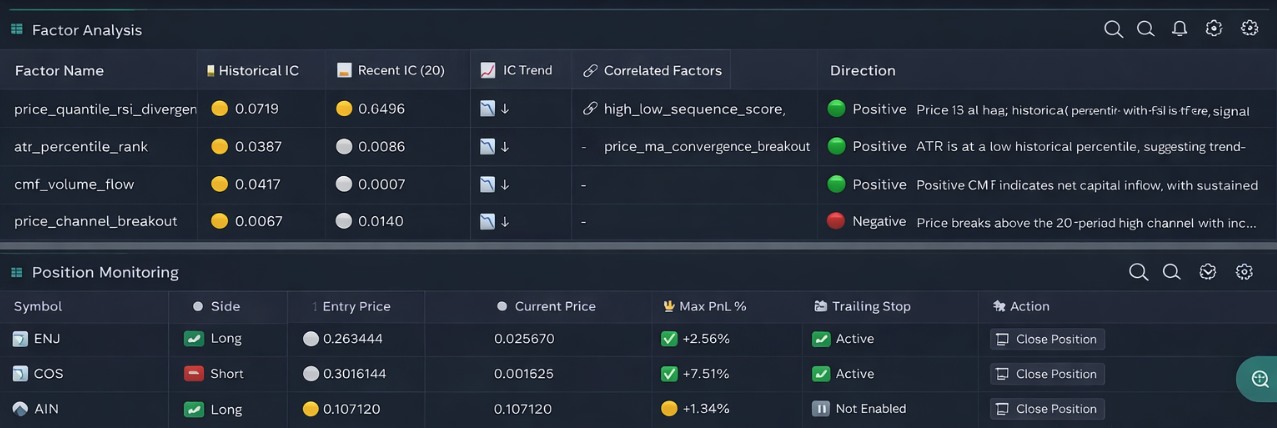This screenshot has height=428, width=1277.
Task: Select the Correlated Factors column header
Action: pos(662,71)
